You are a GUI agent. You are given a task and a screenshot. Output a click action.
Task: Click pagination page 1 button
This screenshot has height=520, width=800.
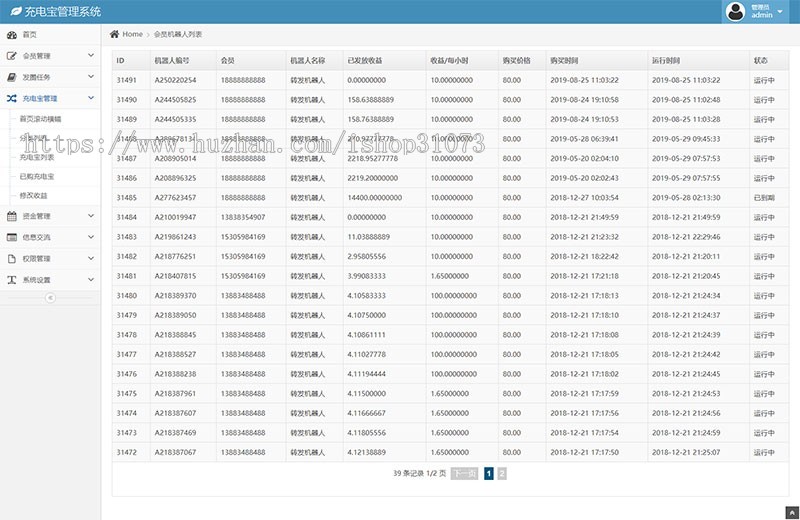(x=489, y=474)
